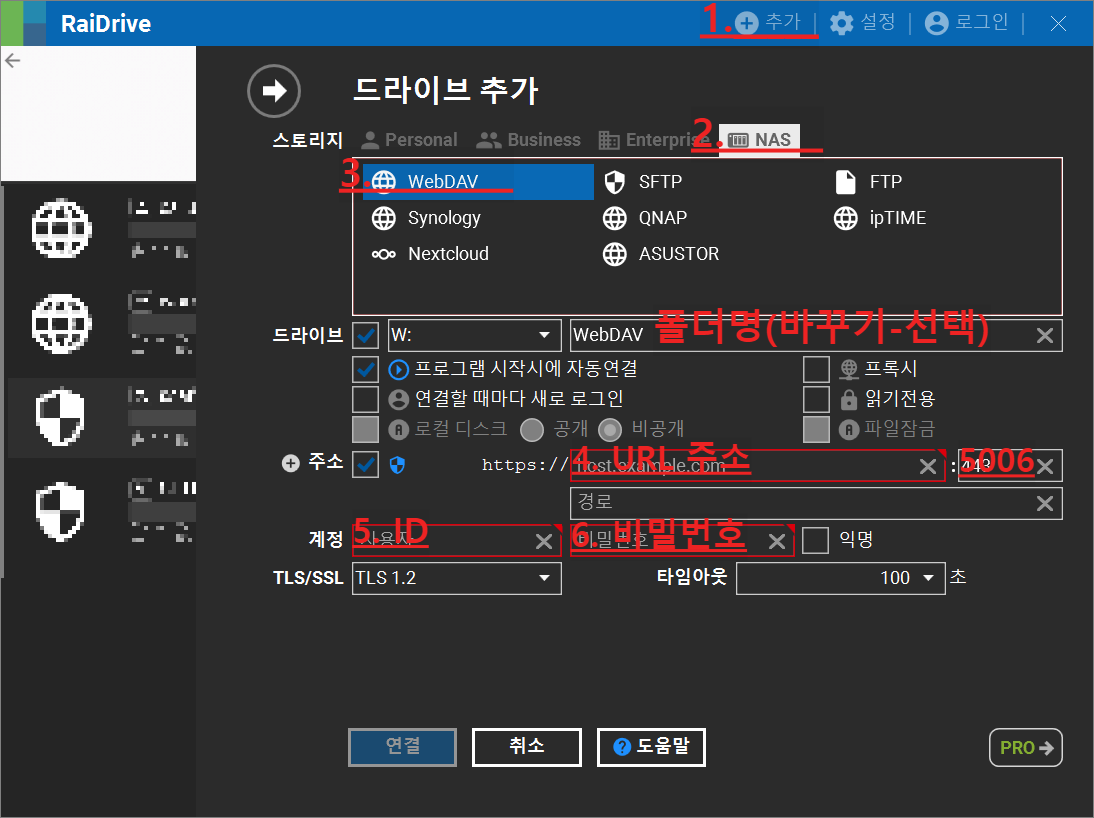Clear the path field with X
The height and width of the screenshot is (818, 1094).
[1044, 503]
